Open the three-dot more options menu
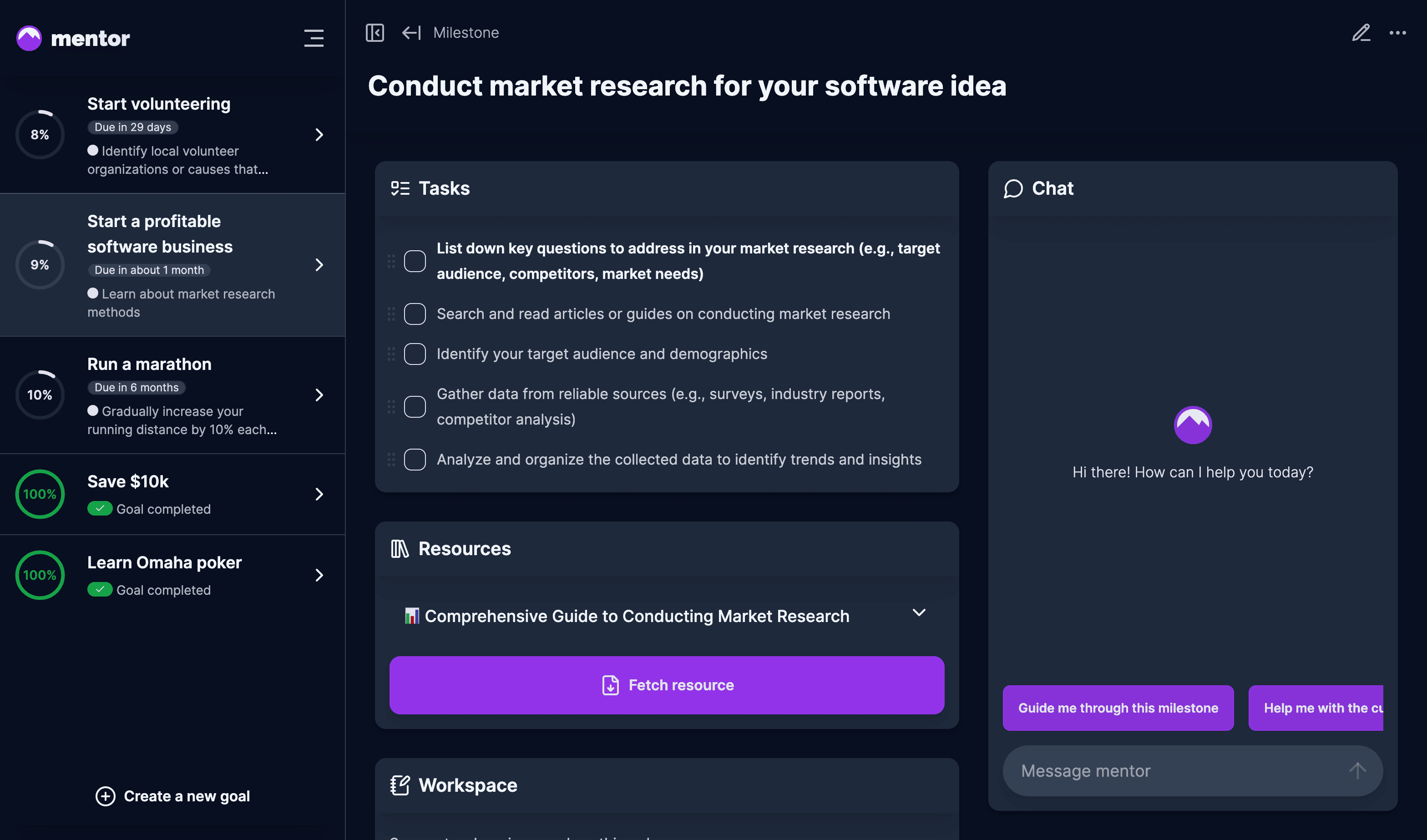Image resolution: width=1427 pixels, height=840 pixels. pyautogui.click(x=1397, y=33)
